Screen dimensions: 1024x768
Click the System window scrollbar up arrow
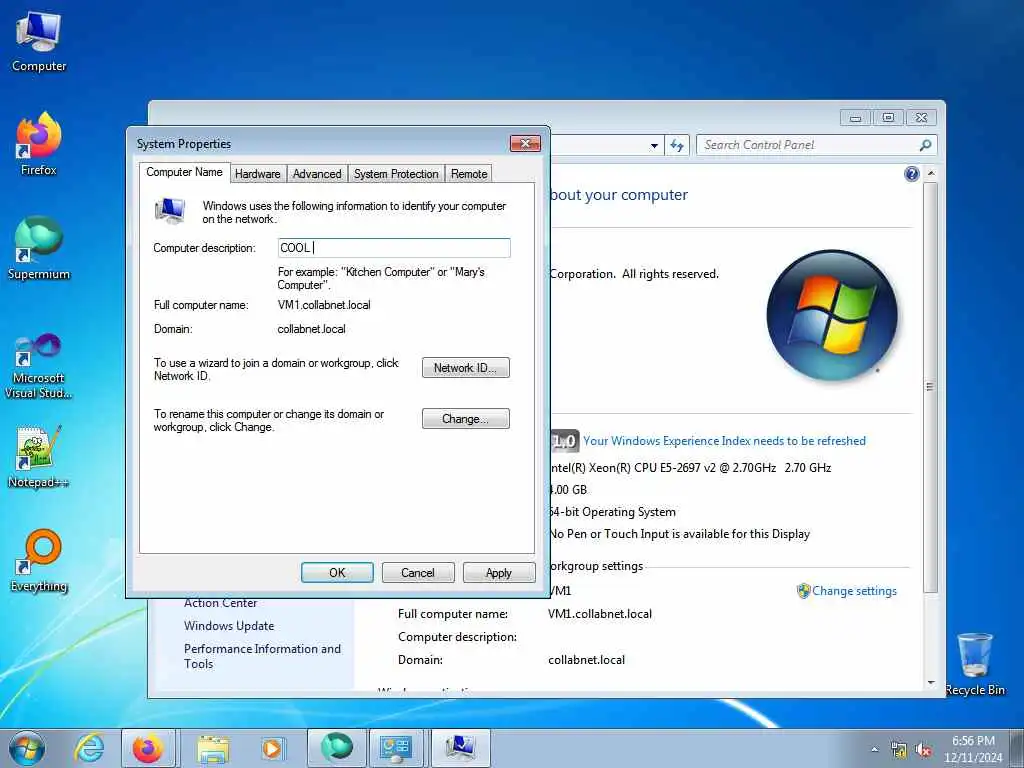tap(931, 174)
